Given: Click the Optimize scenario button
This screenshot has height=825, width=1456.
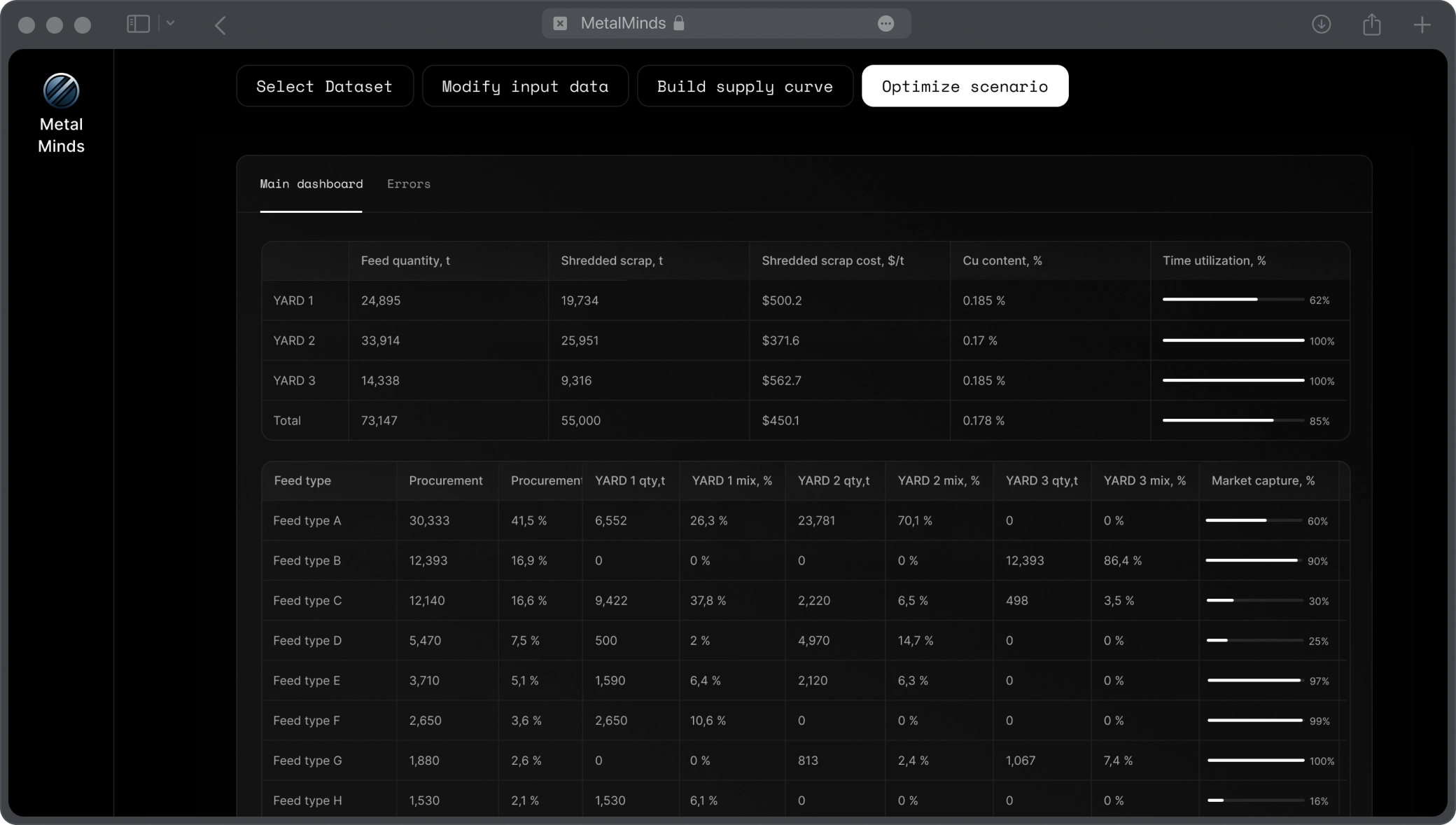Looking at the screenshot, I should point(964,86).
